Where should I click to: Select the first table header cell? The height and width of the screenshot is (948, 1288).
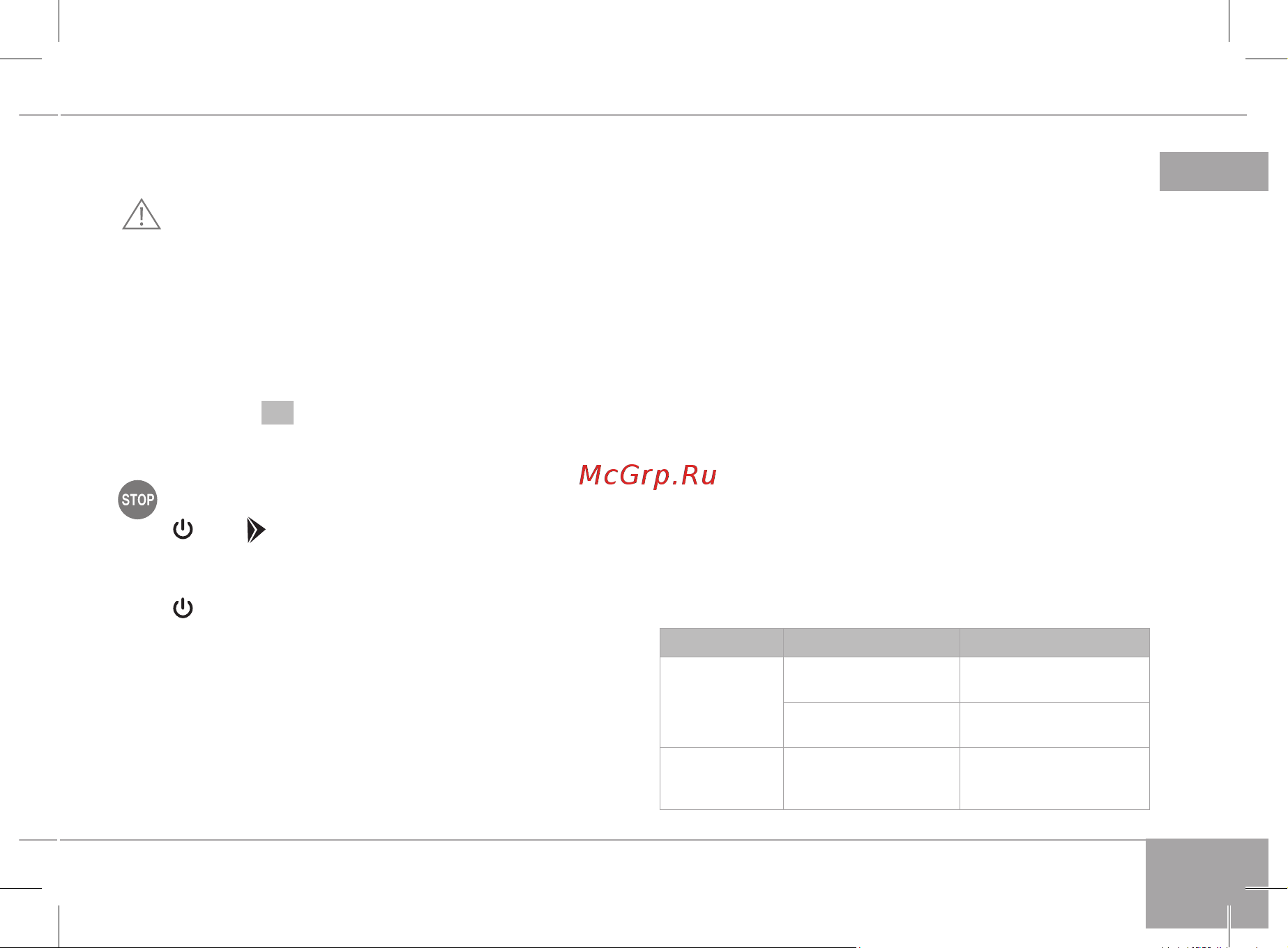pos(722,643)
